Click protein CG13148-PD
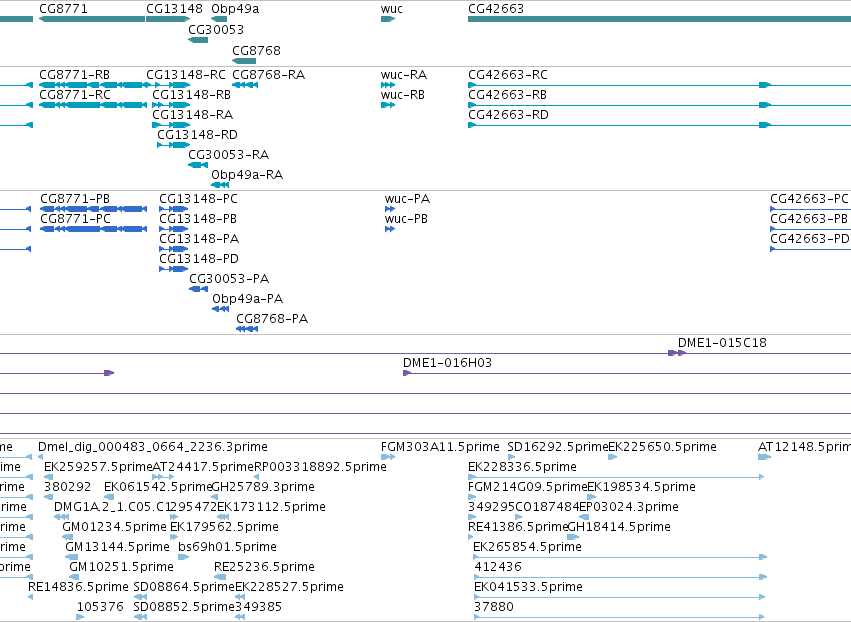Screen dimensions: 851x622 coord(199,259)
